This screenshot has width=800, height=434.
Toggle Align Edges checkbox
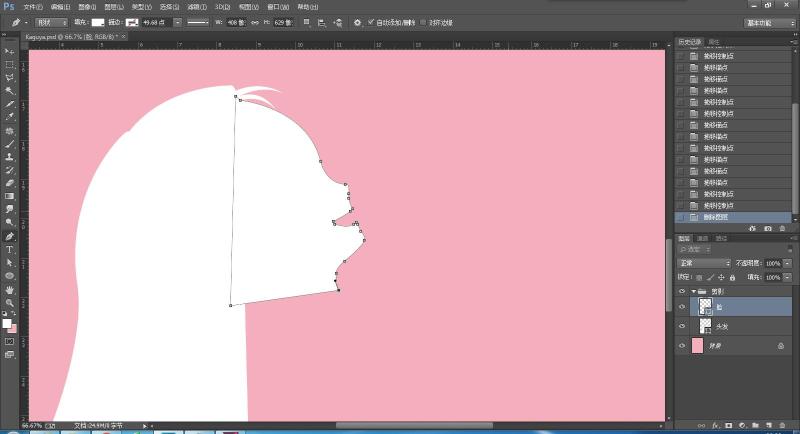(x=423, y=22)
